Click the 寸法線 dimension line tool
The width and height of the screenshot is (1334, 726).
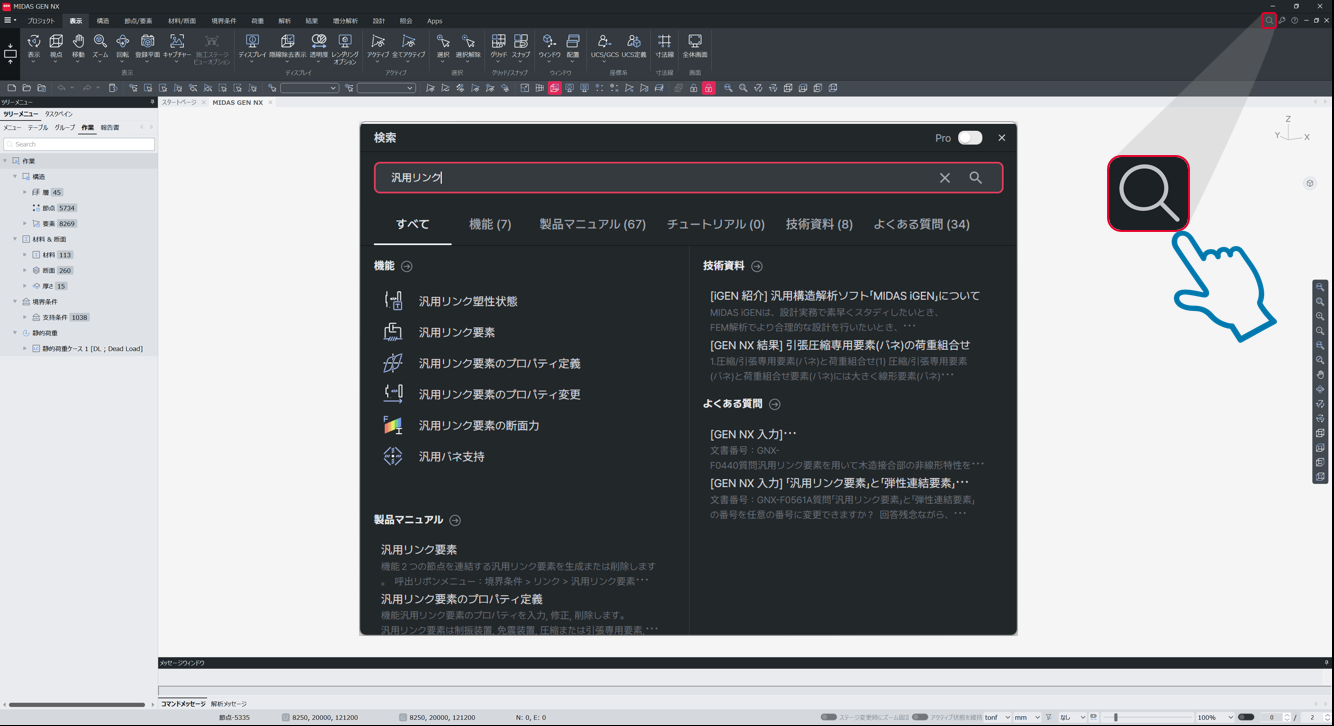click(x=664, y=45)
